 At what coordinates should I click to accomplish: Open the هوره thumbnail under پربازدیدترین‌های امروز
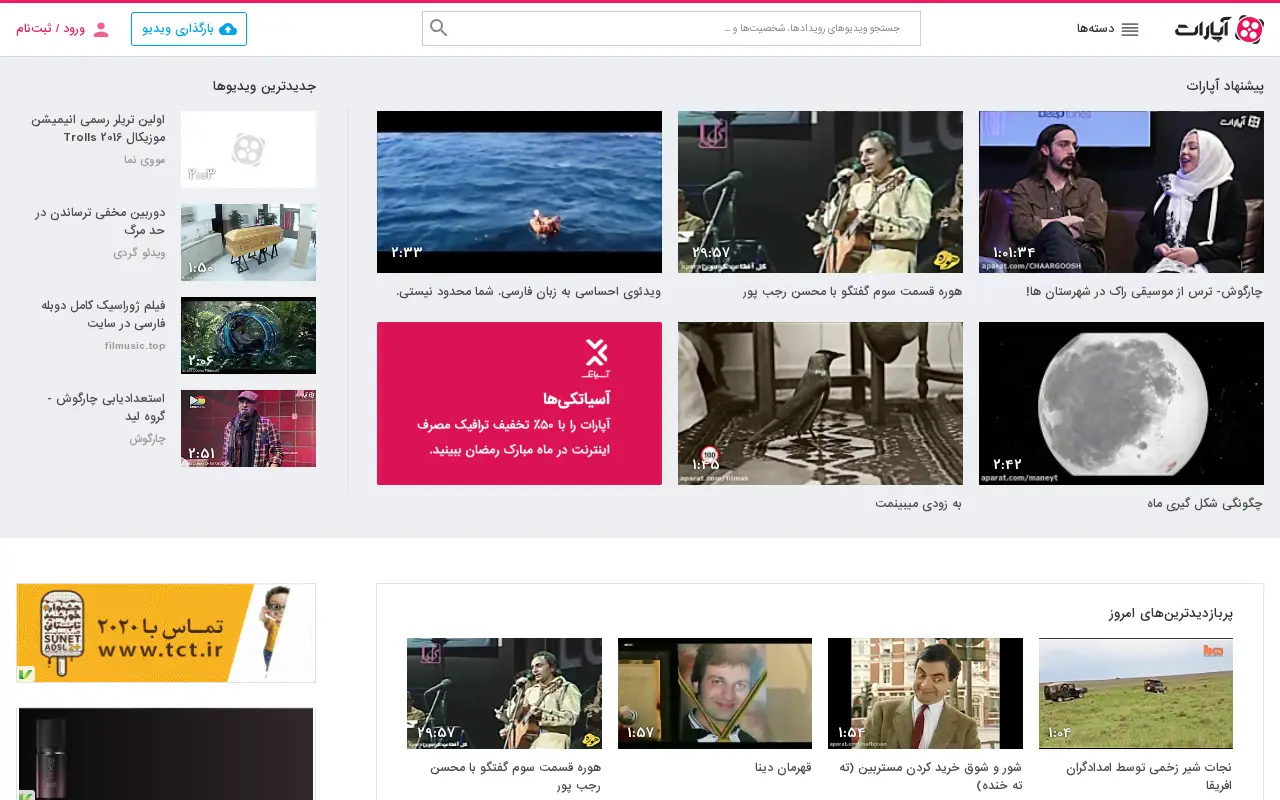(x=504, y=693)
